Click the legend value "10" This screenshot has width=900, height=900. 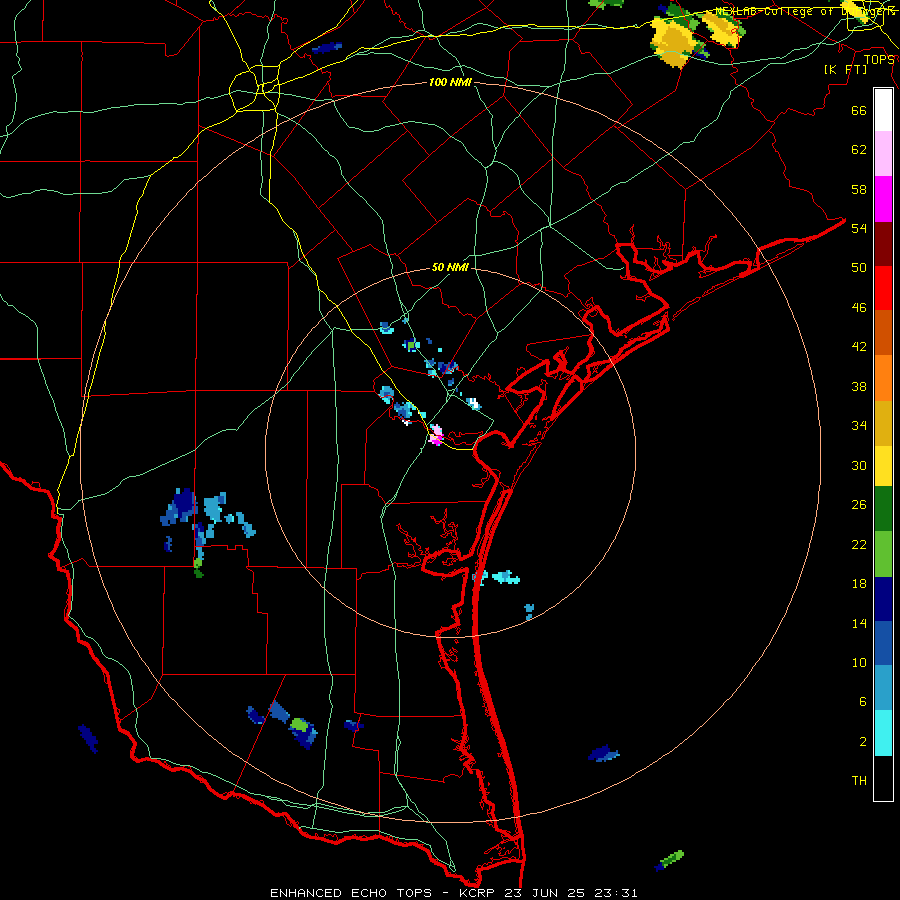point(859,662)
